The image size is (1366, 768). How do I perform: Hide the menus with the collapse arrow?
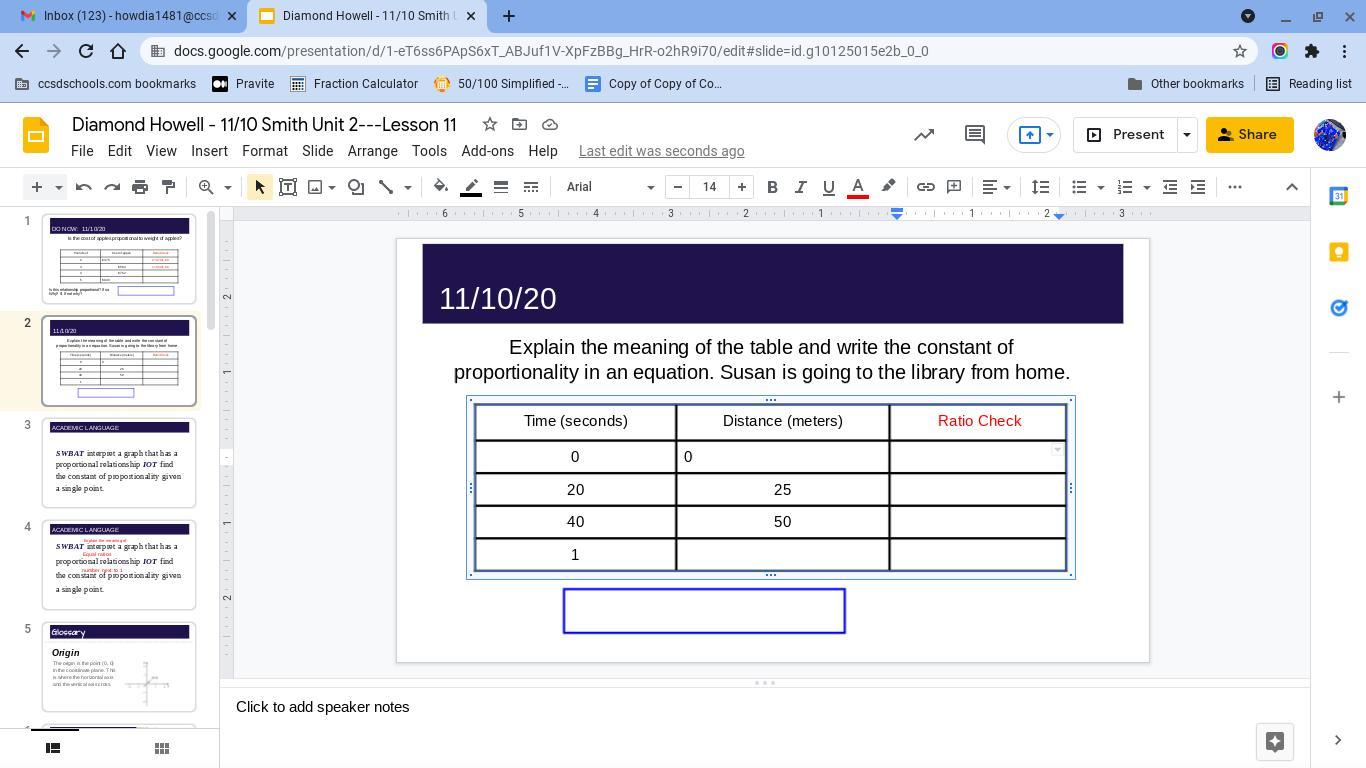coord(1291,187)
